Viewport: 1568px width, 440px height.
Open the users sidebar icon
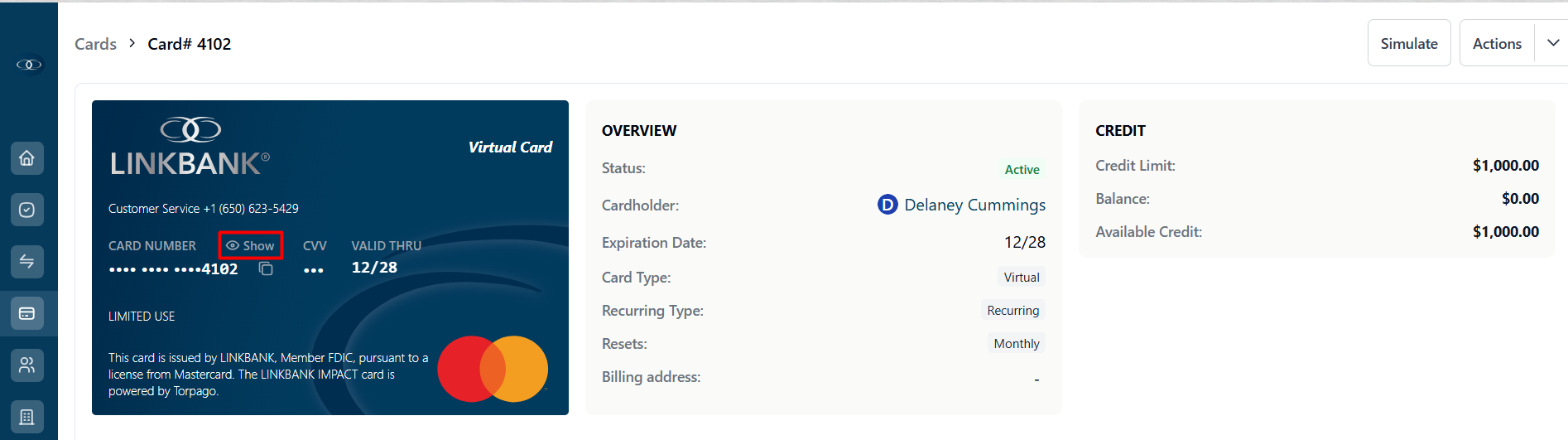coord(26,365)
